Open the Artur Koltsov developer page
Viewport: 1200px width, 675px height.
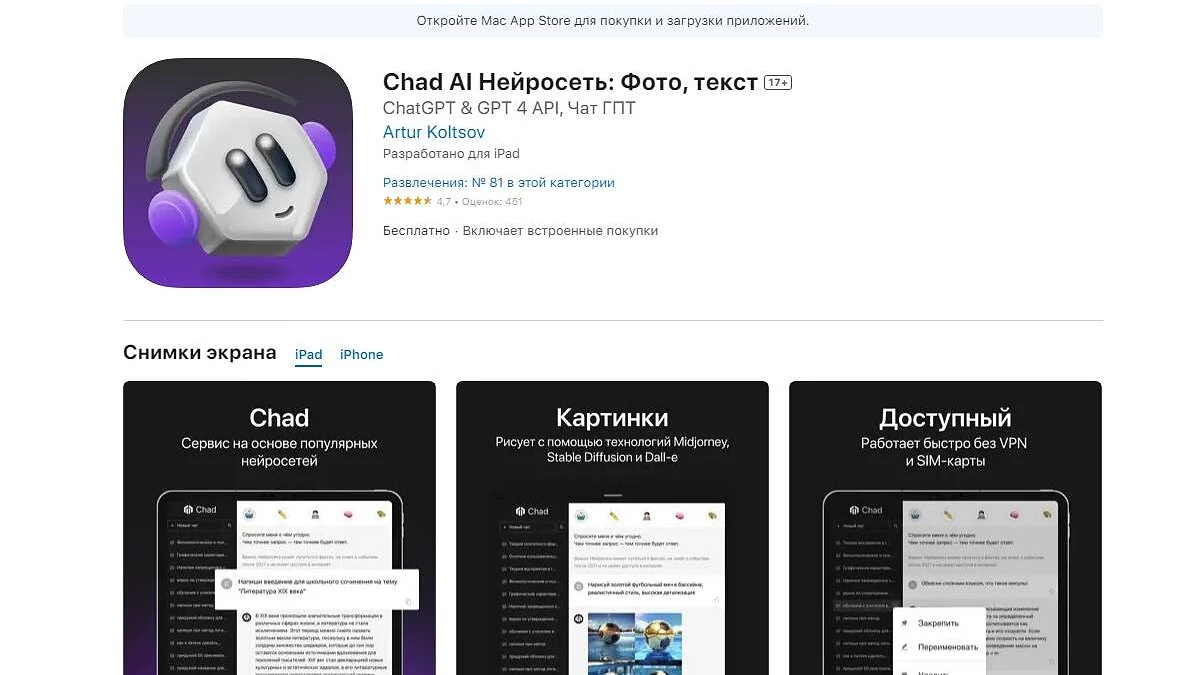coord(434,132)
